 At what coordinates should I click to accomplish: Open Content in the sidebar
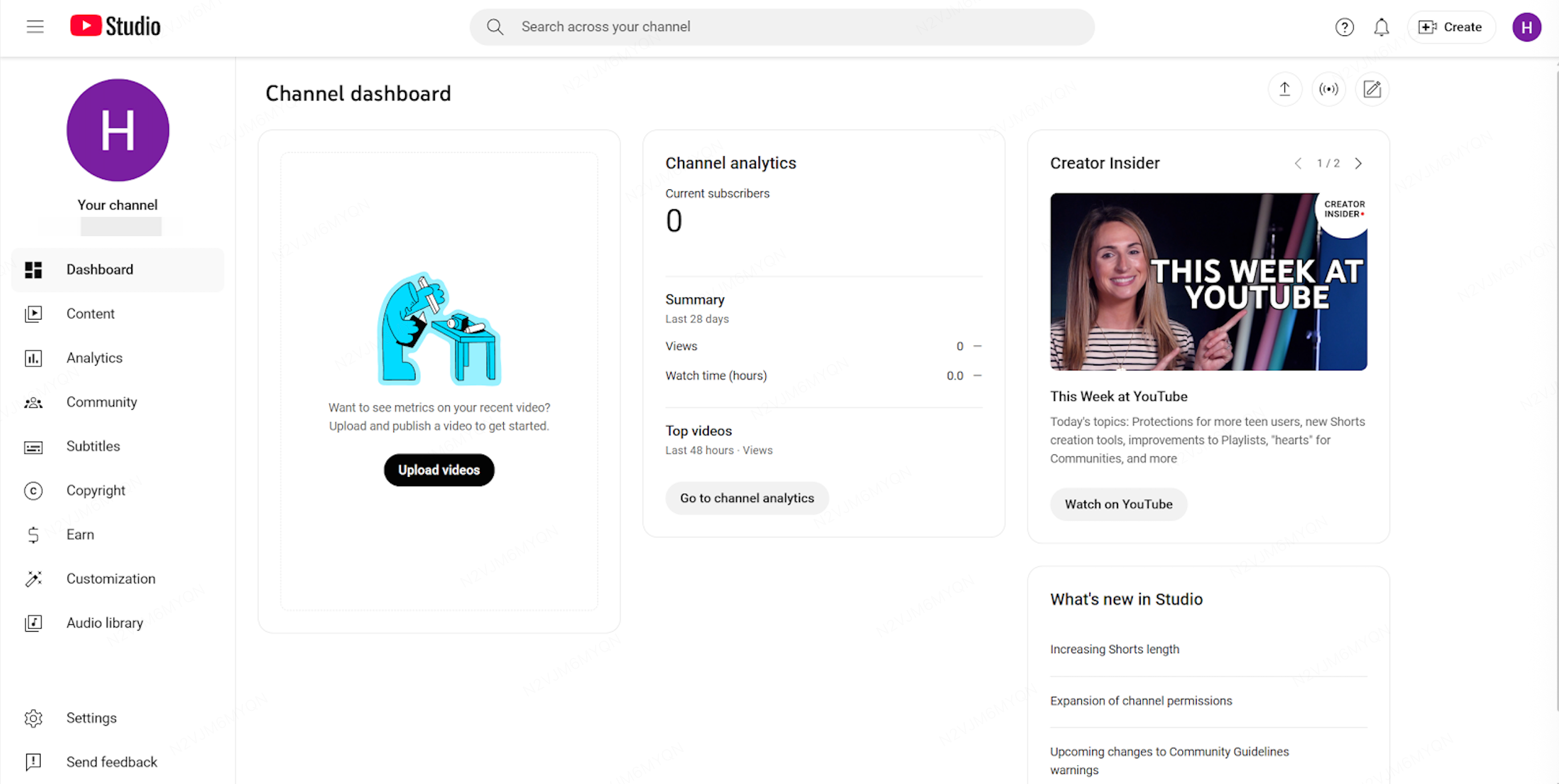90,313
